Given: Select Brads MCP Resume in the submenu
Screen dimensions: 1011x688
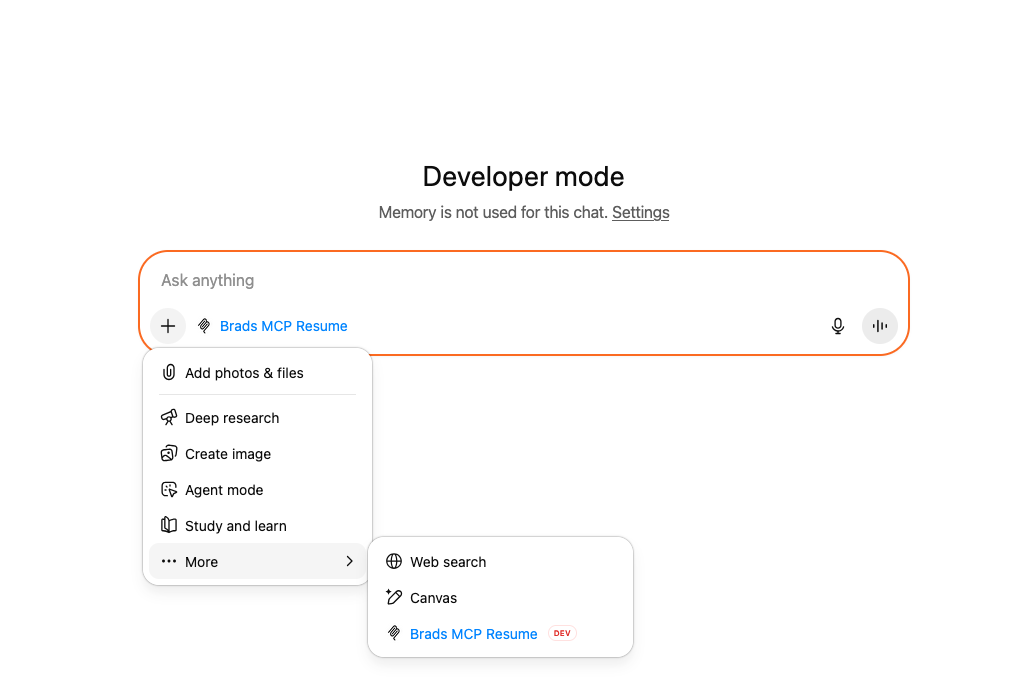Looking at the screenshot, I should tap(500, 634).
